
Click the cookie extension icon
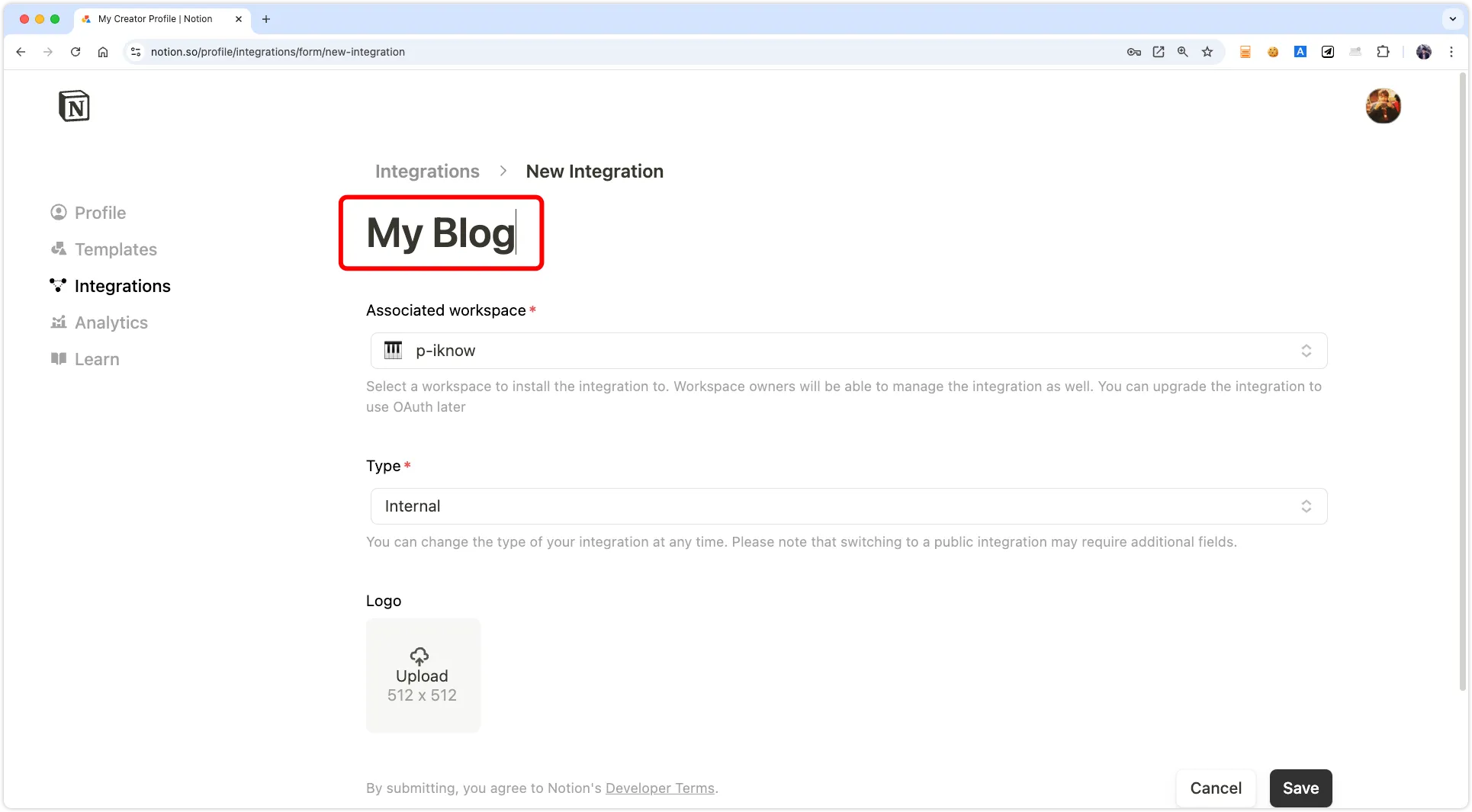tap(1273, 52)
